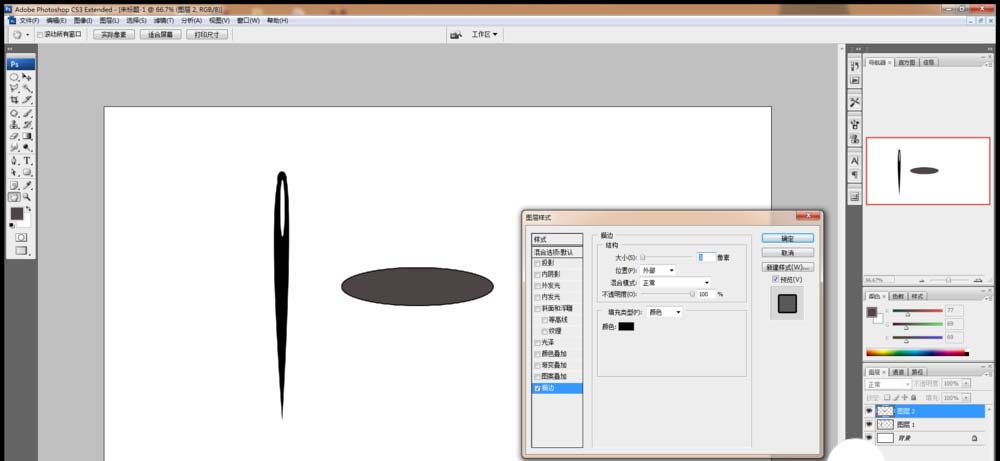Enable the 投影 (Drop Shadow) checkbox

click(x=537, y=263)
